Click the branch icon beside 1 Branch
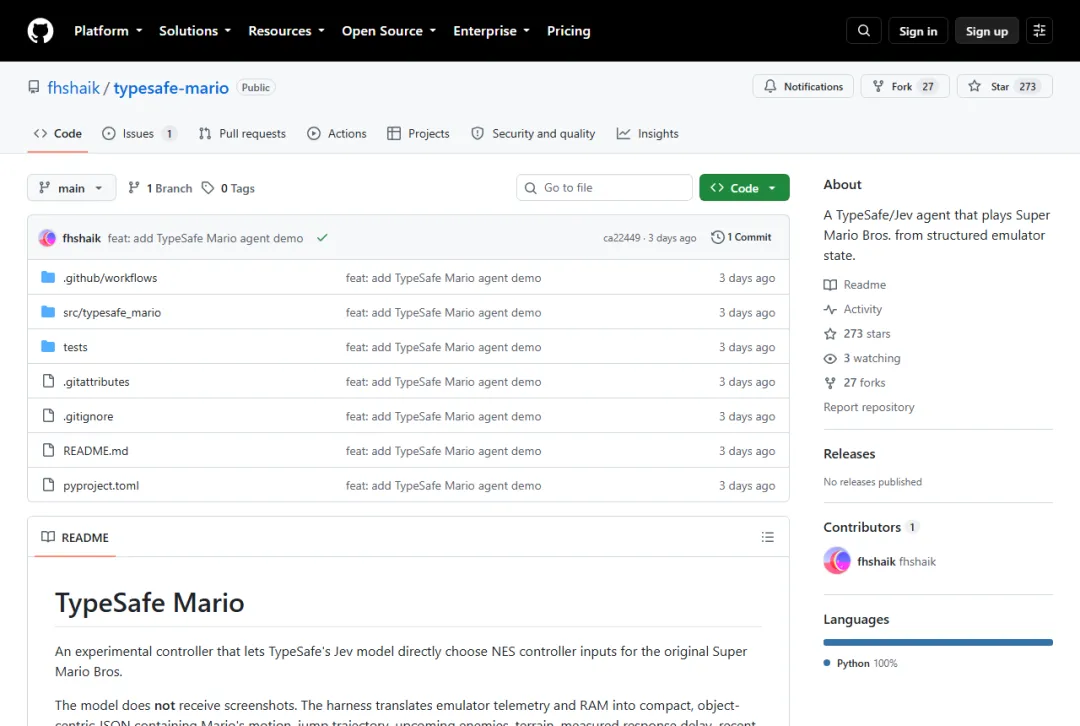The height and width of the screenshot is (726, 1080). coord(134,188)
